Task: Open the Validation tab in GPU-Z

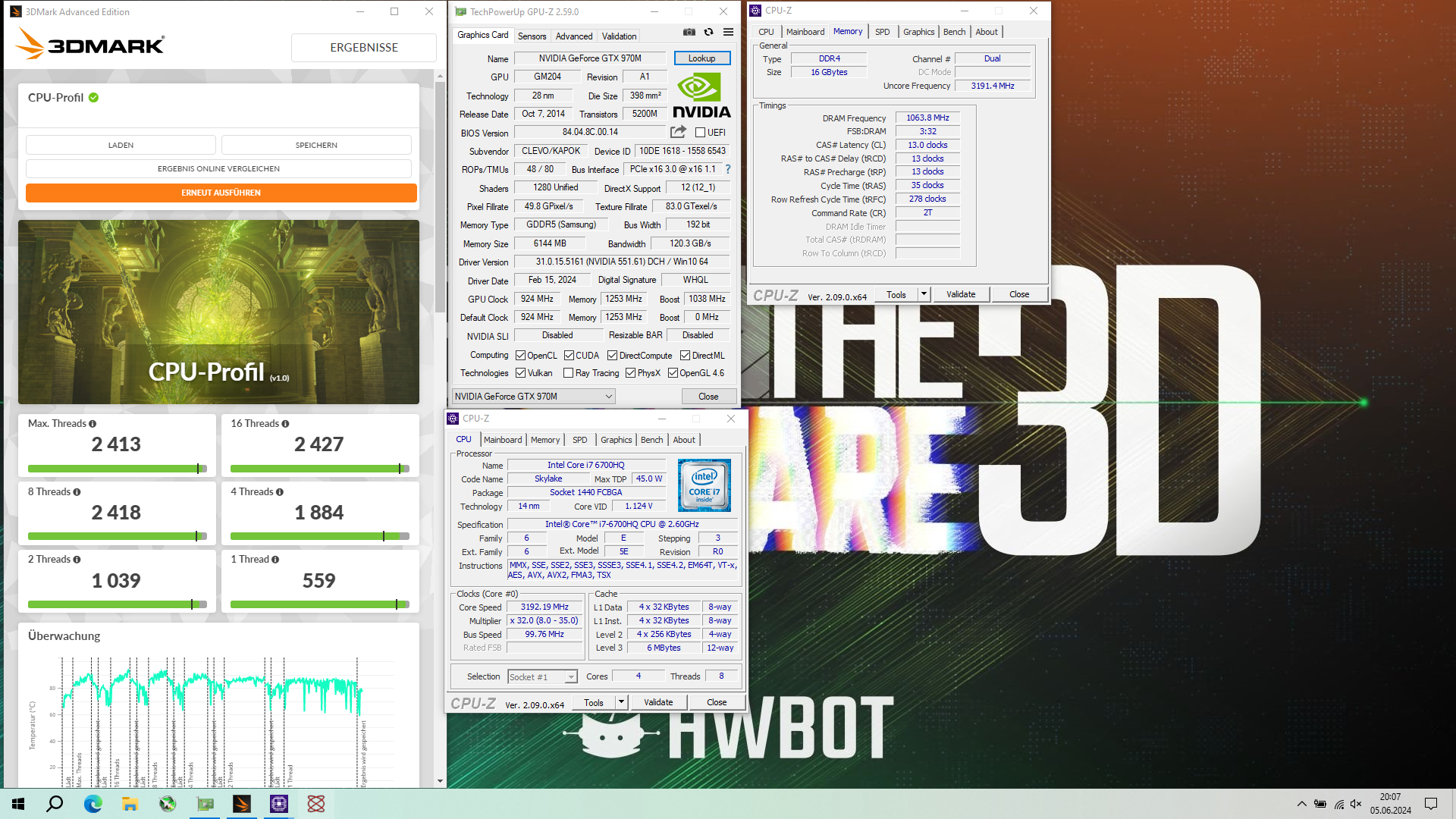Action: pos(619,36)
